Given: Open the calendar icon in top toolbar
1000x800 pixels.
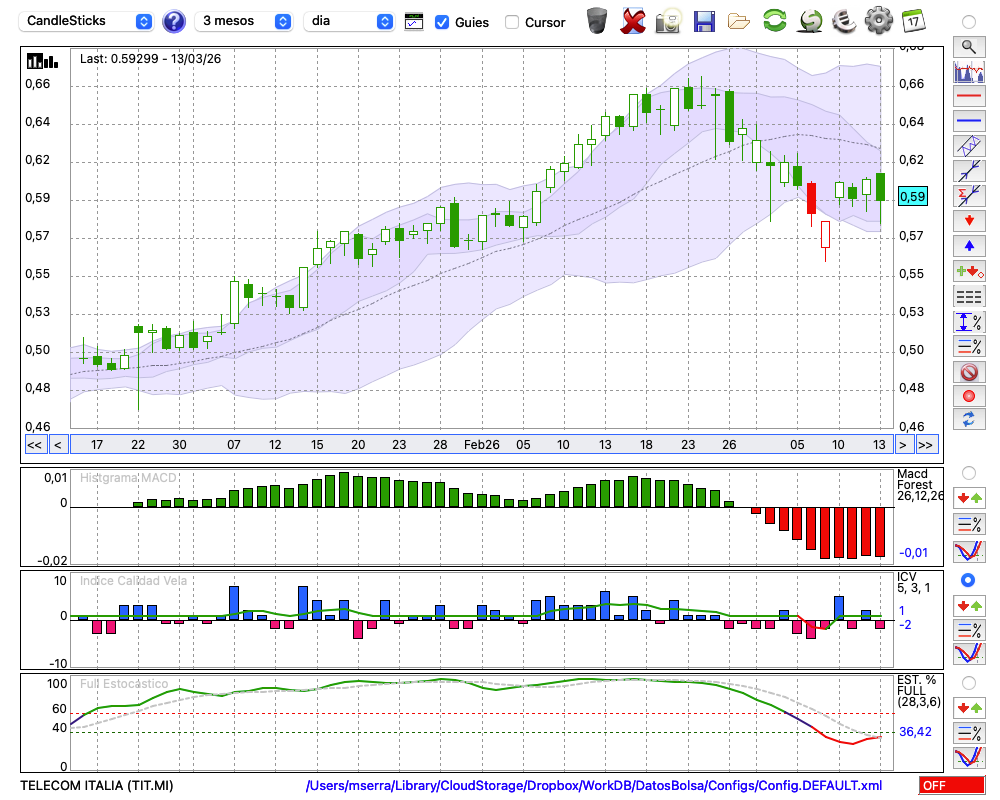Looking at the screenshot, I should pyautogui.click(x=912, y=20).
